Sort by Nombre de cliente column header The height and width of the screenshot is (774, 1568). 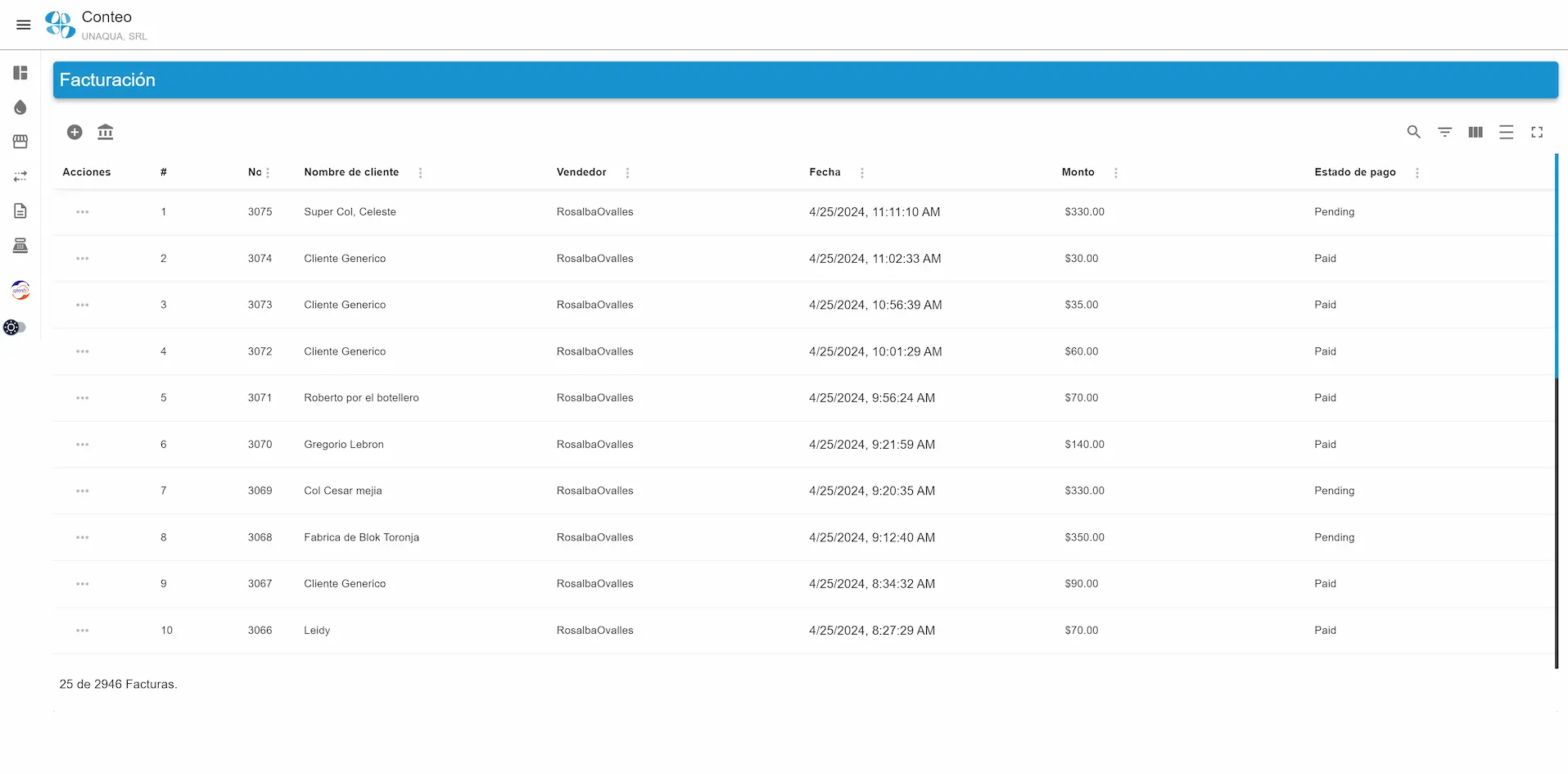(351, 172)
